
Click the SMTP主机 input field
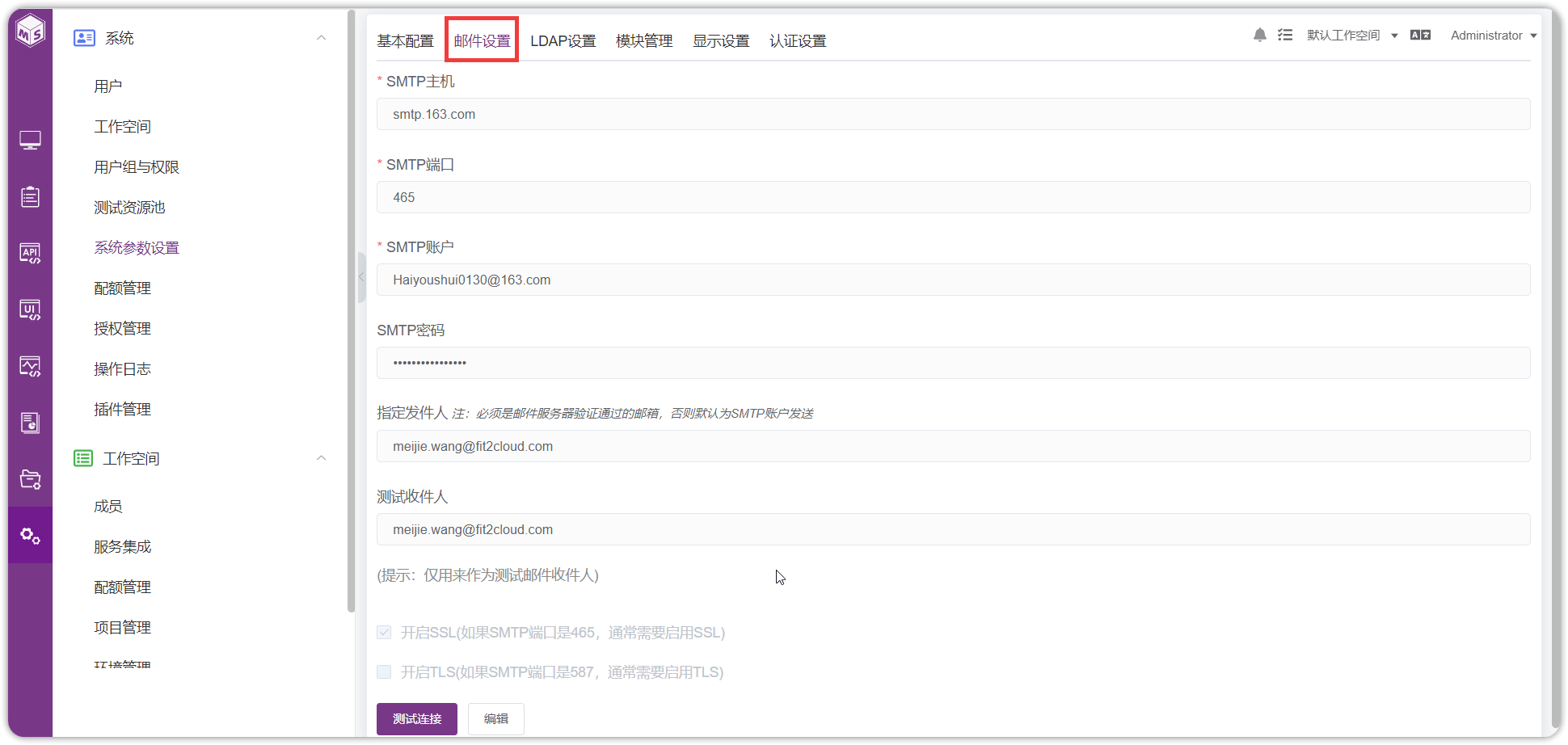pos(953,114)
